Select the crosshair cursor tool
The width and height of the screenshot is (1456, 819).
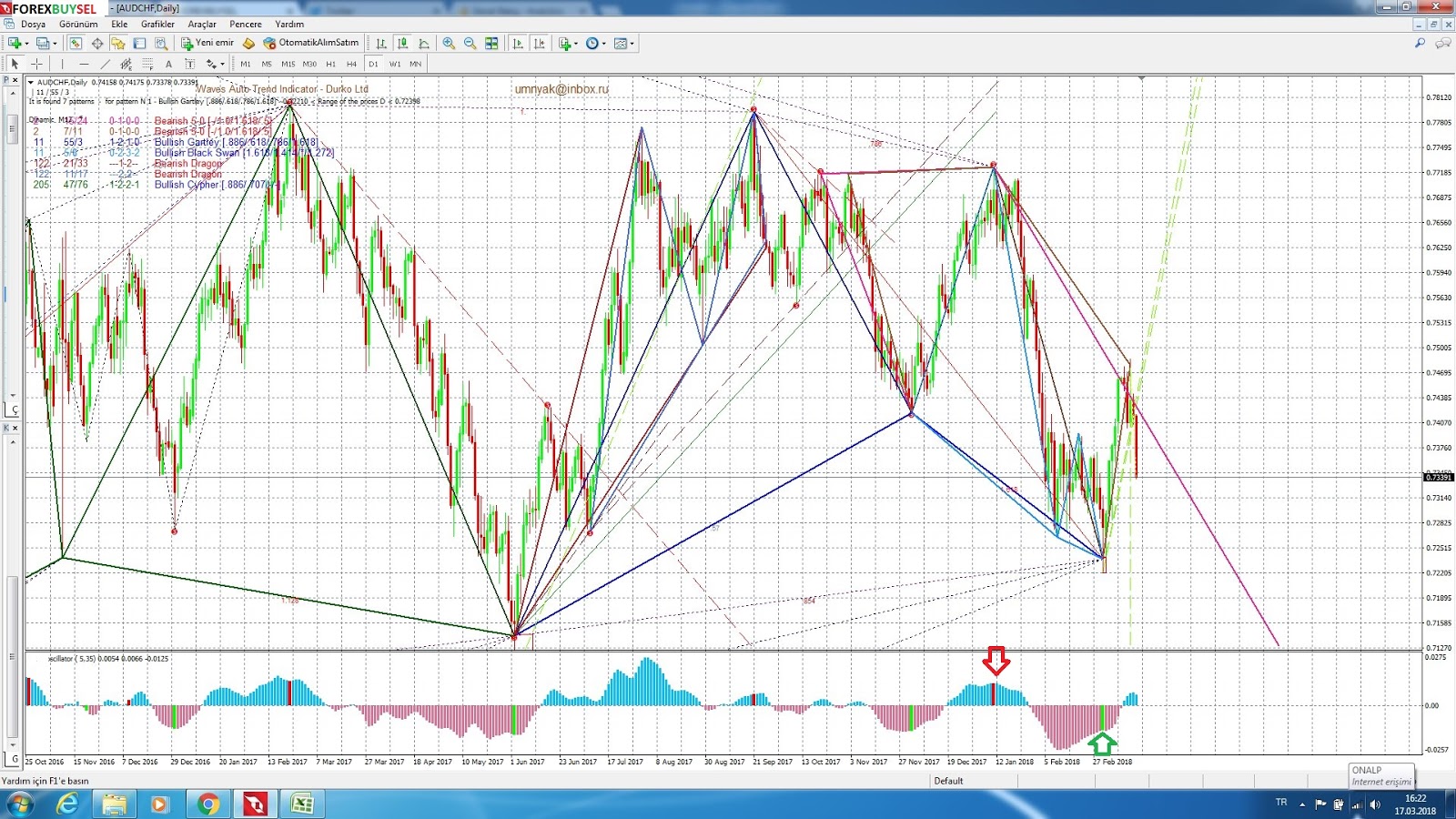[36, 63]
